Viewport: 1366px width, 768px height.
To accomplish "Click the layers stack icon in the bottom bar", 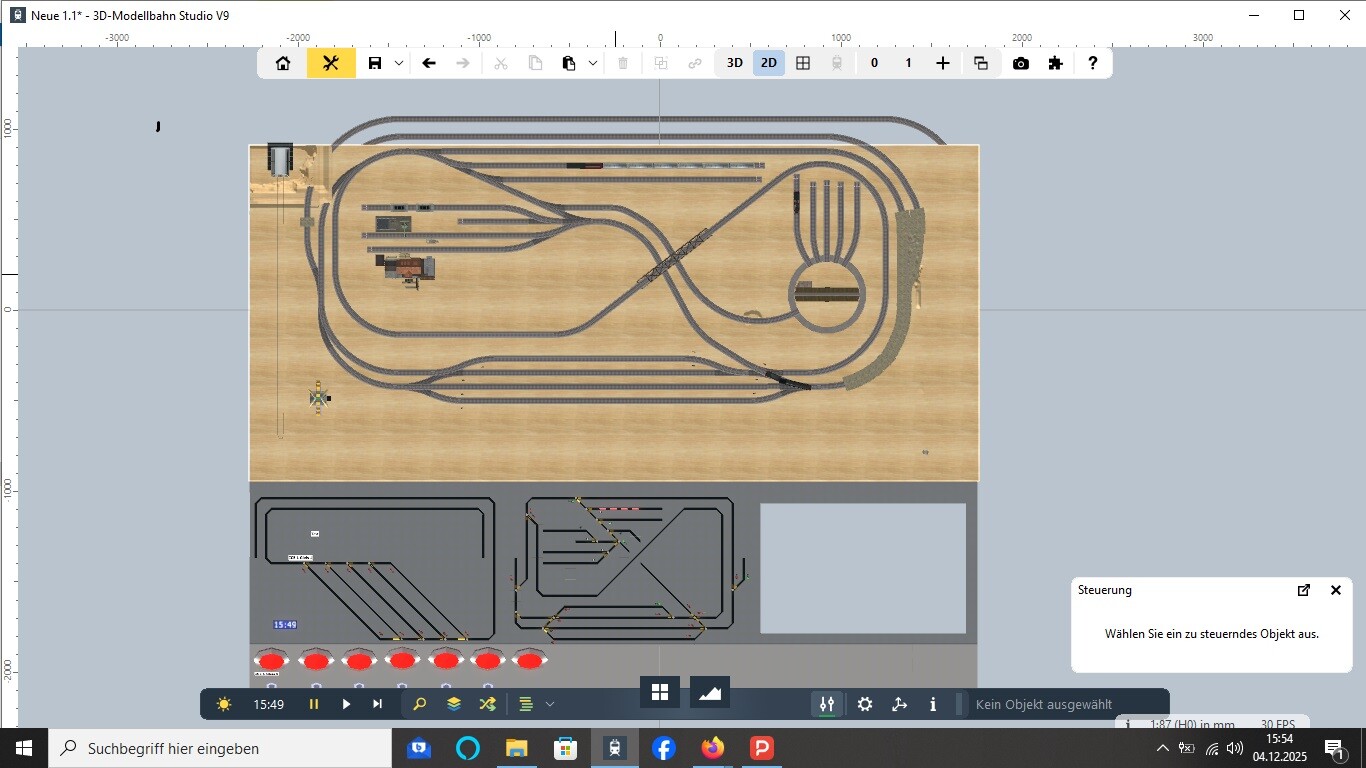I will [x=454, y=704].
